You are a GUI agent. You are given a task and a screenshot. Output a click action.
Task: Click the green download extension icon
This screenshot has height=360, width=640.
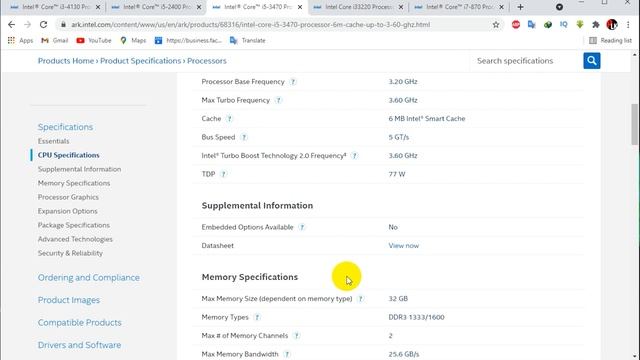580,24
